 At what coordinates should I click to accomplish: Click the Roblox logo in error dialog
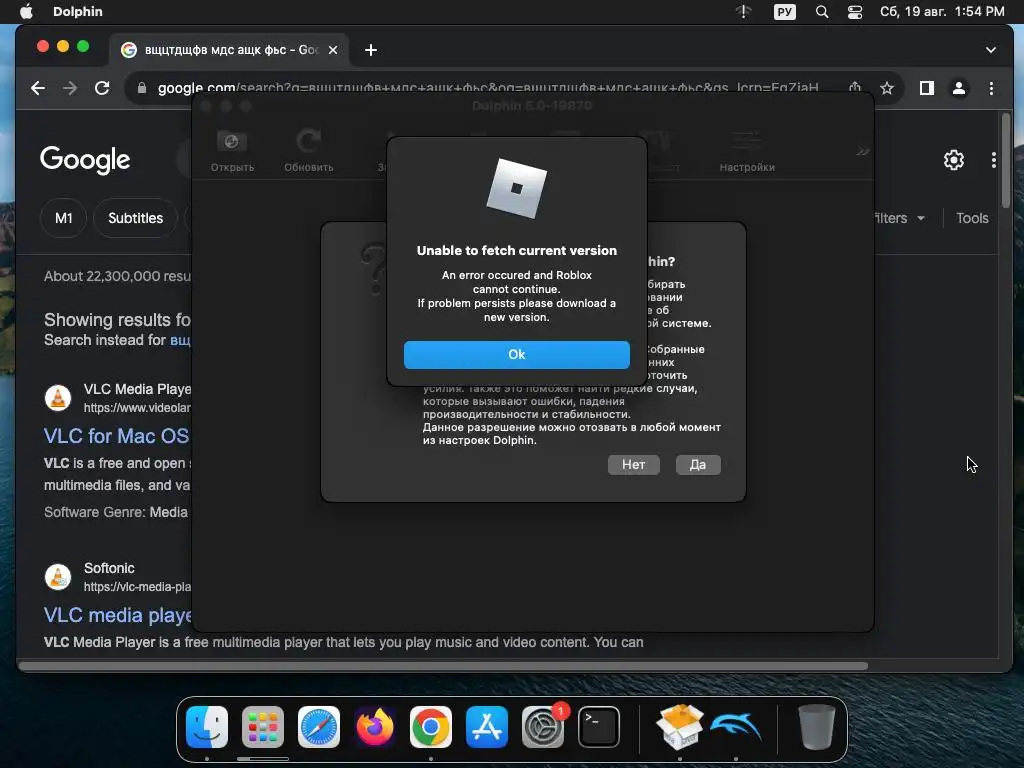coord(517,189)
